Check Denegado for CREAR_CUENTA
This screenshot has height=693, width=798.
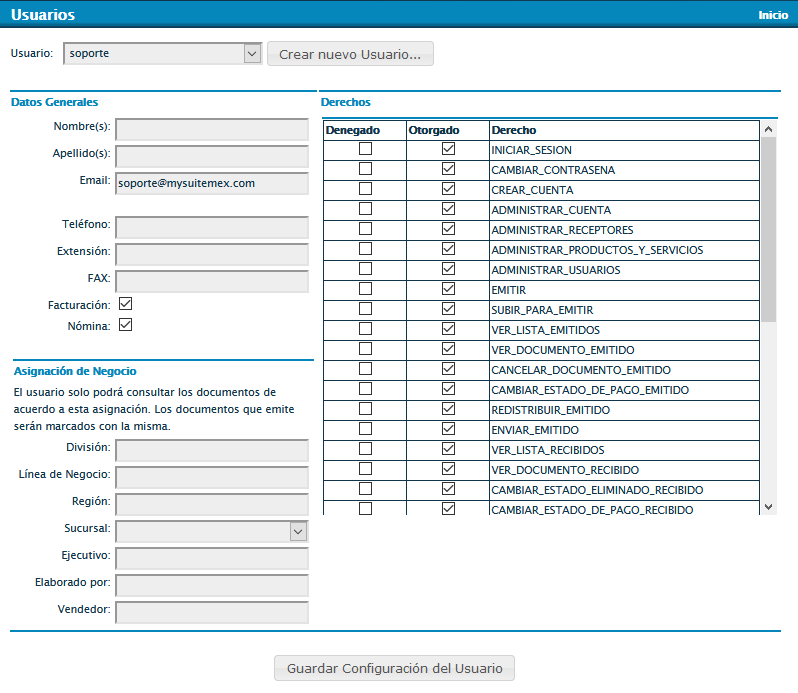[365, 189]
